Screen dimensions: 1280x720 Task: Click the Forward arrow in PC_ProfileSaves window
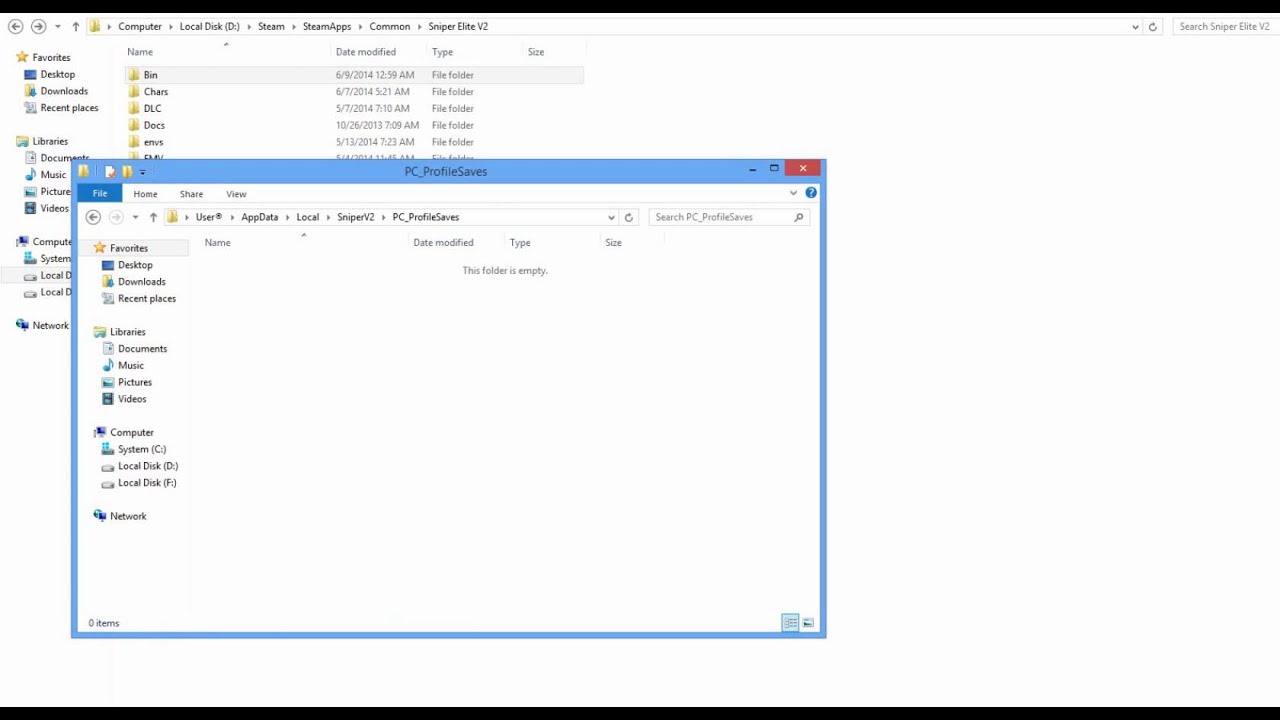(116, 217)
